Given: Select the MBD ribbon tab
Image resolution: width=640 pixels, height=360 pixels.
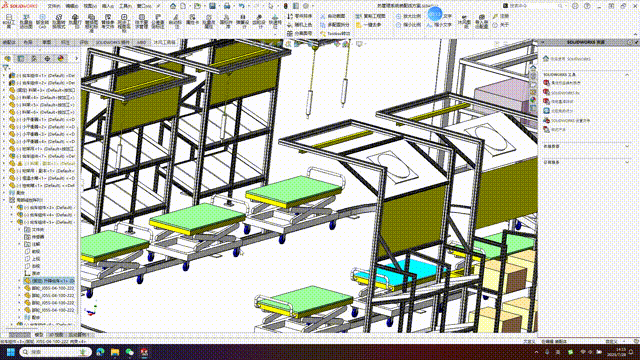Looking at the screenshot, I should [141, 42].
